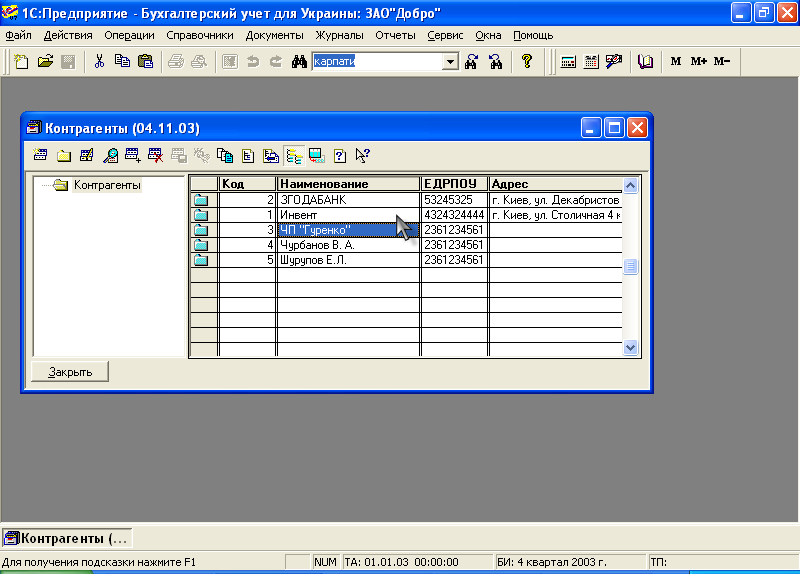Toggle the hierarchical list view icon
800x574 pixels.
(294, 156)
